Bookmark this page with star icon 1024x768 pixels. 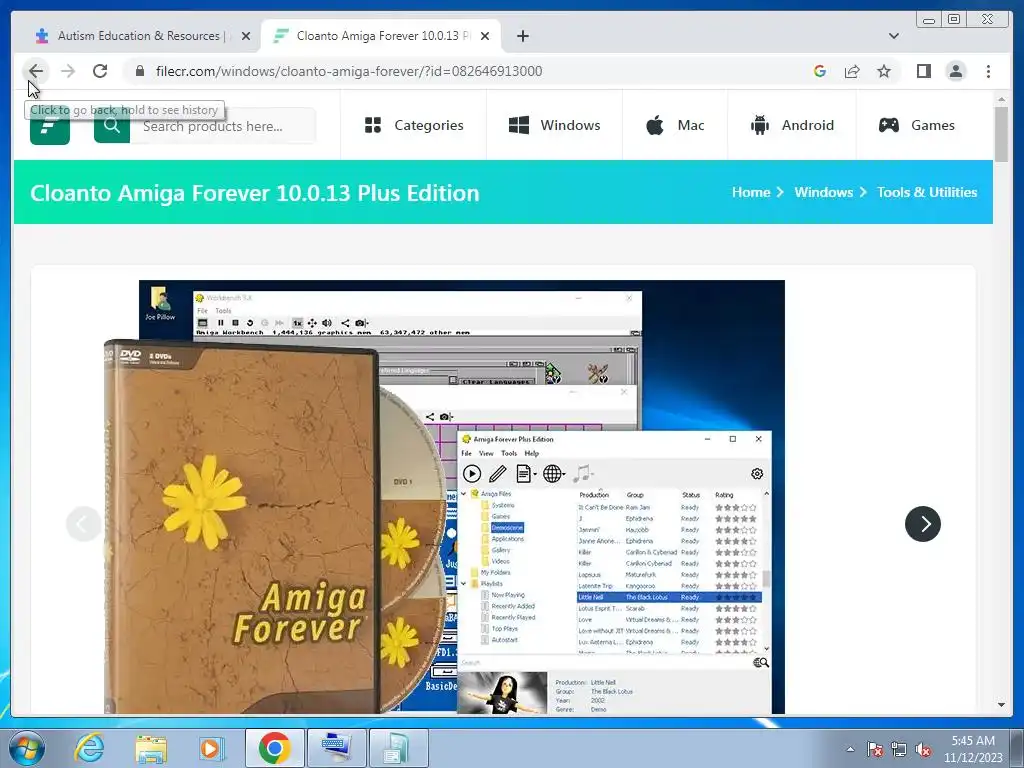pos(884,71)
